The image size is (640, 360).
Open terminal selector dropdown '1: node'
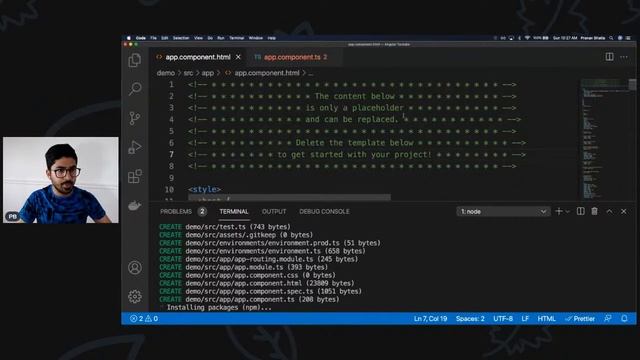pos(503,211)
